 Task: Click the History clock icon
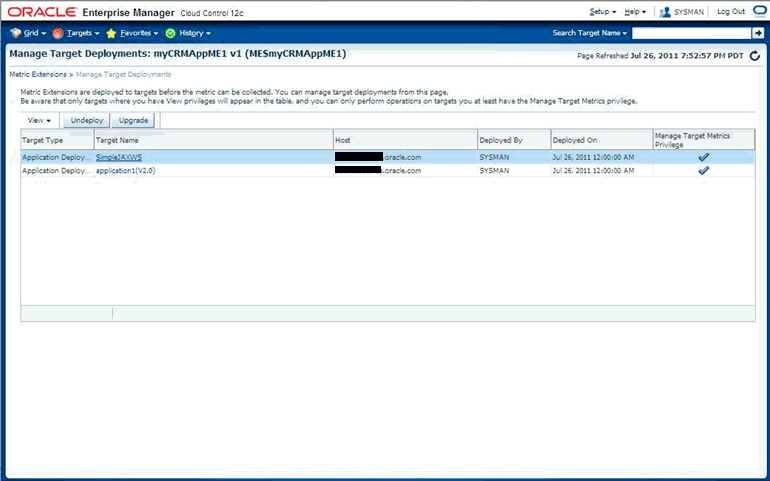pos(170,33)
